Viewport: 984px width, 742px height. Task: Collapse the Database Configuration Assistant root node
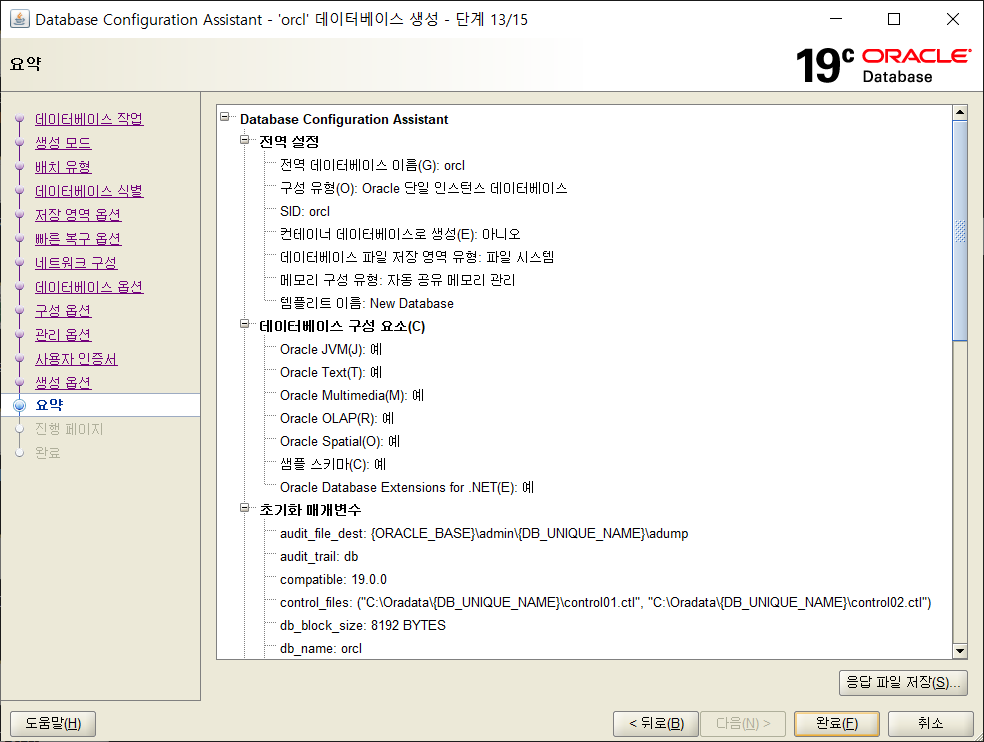[225, 117]
